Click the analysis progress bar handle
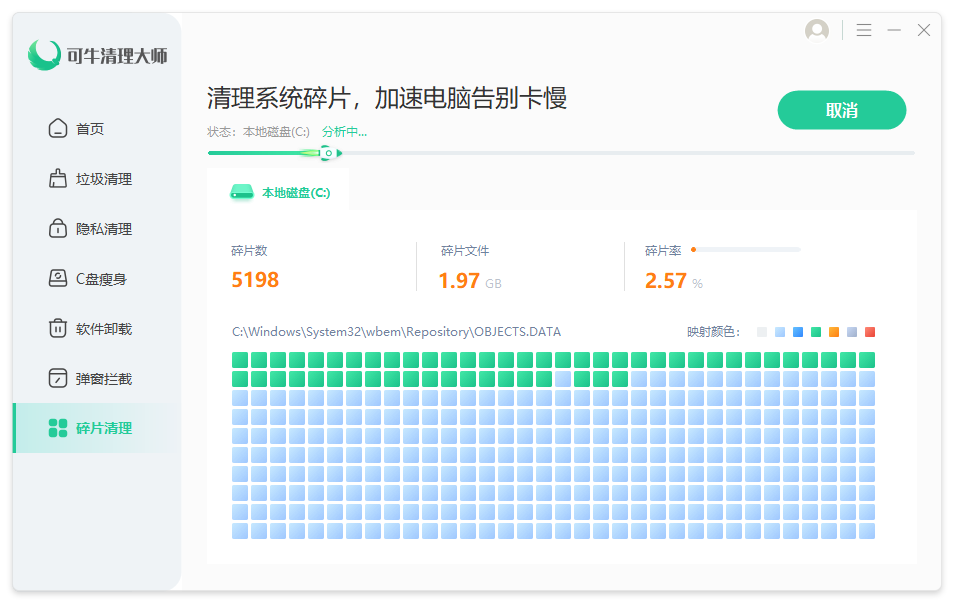Viewport: 954px width, 604px height. pos(326,153)
